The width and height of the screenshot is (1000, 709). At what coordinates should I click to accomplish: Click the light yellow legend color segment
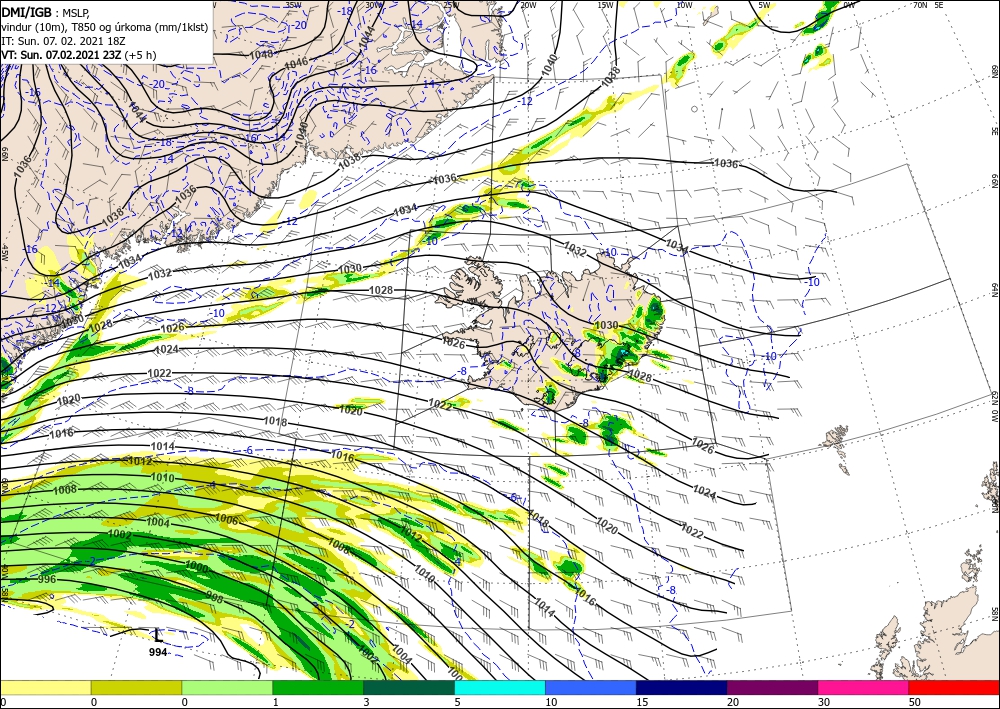click(45, 688)
